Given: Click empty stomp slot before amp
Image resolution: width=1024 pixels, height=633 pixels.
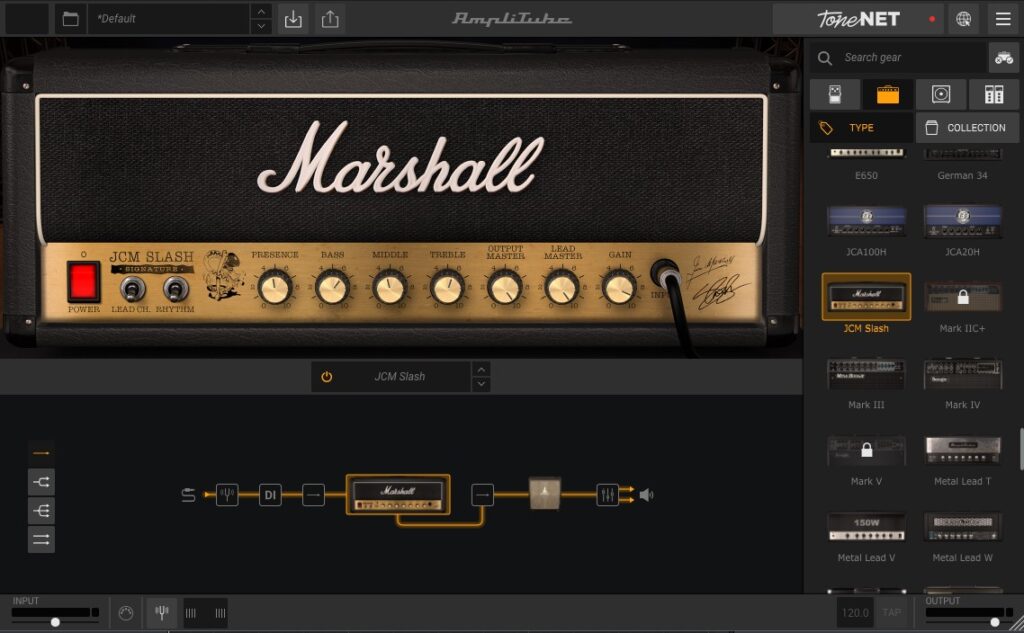Looking at the screenshot, I should (313, 495).
